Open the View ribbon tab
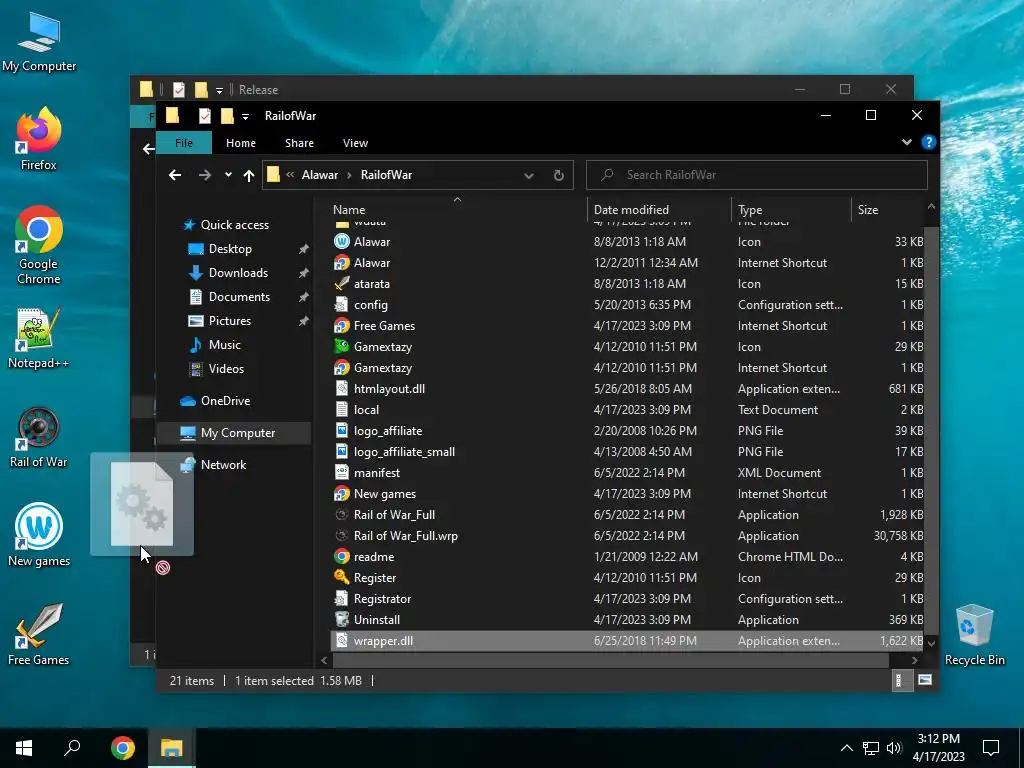This screenshot has width=1024, height=768. pyautogui.click(x=355, y=143)
